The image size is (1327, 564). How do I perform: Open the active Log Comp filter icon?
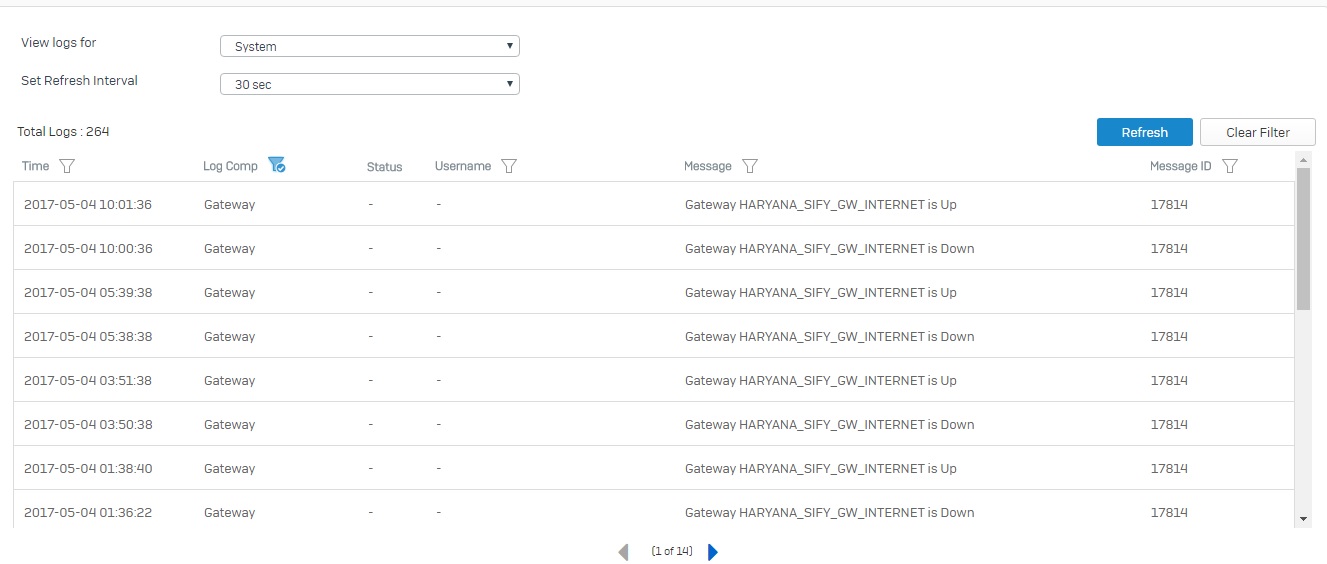click(x=277, y=166)
